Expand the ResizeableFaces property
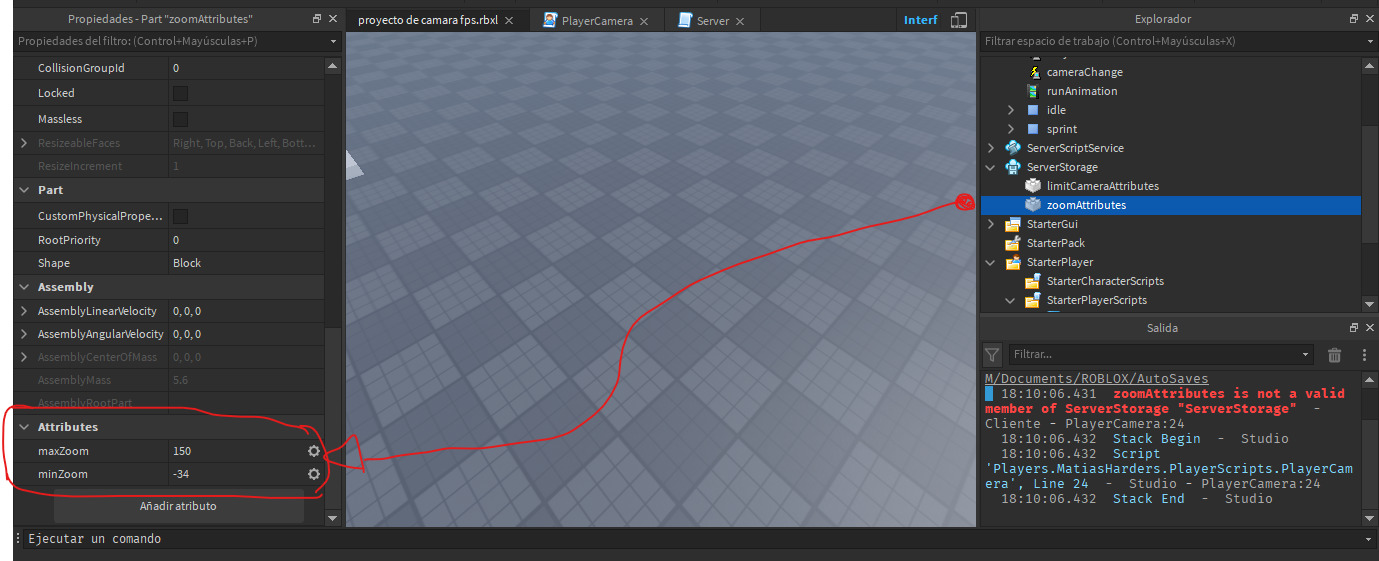Screen dimensions: 1379x561 24,143
